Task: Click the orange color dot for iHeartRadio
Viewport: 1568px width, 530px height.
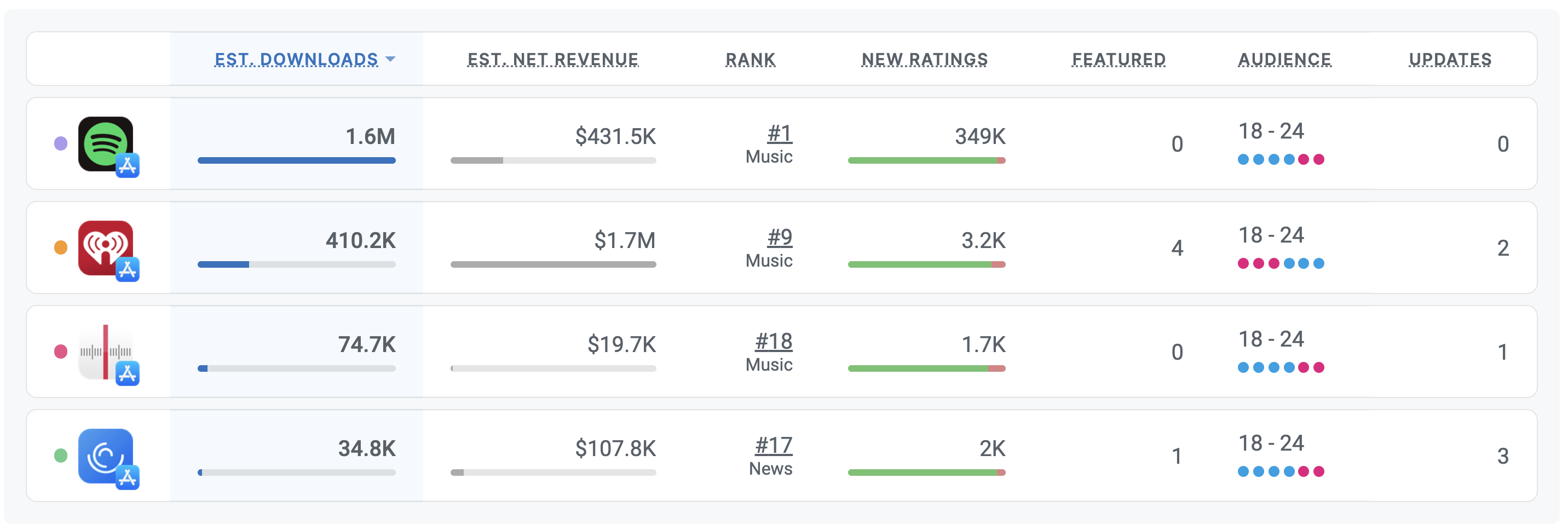Action: [61, 247]
